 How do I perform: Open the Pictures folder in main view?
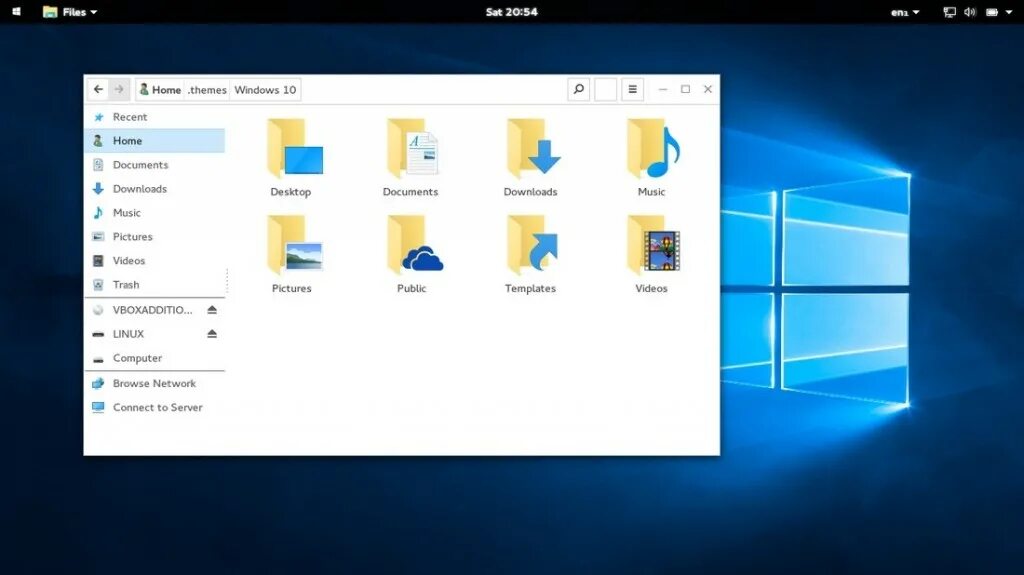295,246
